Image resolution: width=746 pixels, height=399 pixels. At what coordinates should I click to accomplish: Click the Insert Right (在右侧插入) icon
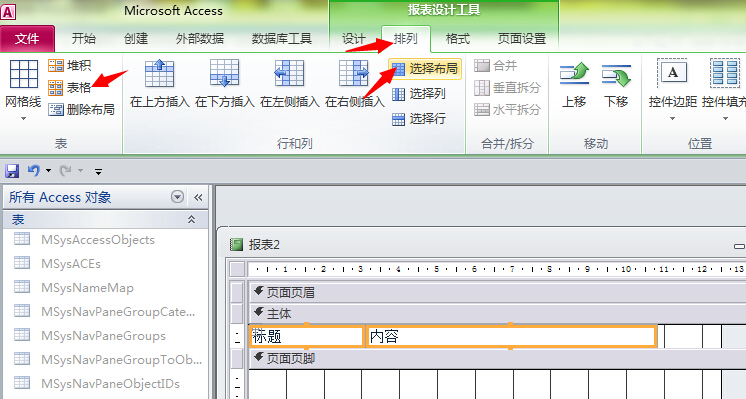354,74
